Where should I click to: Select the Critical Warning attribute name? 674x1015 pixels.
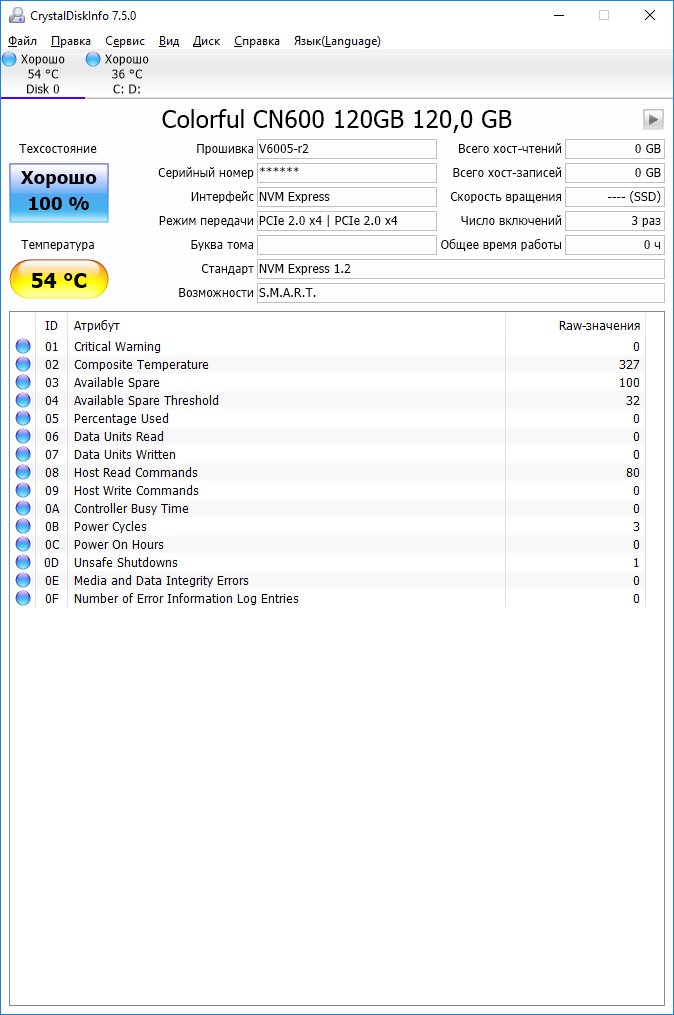pos(117,346)
